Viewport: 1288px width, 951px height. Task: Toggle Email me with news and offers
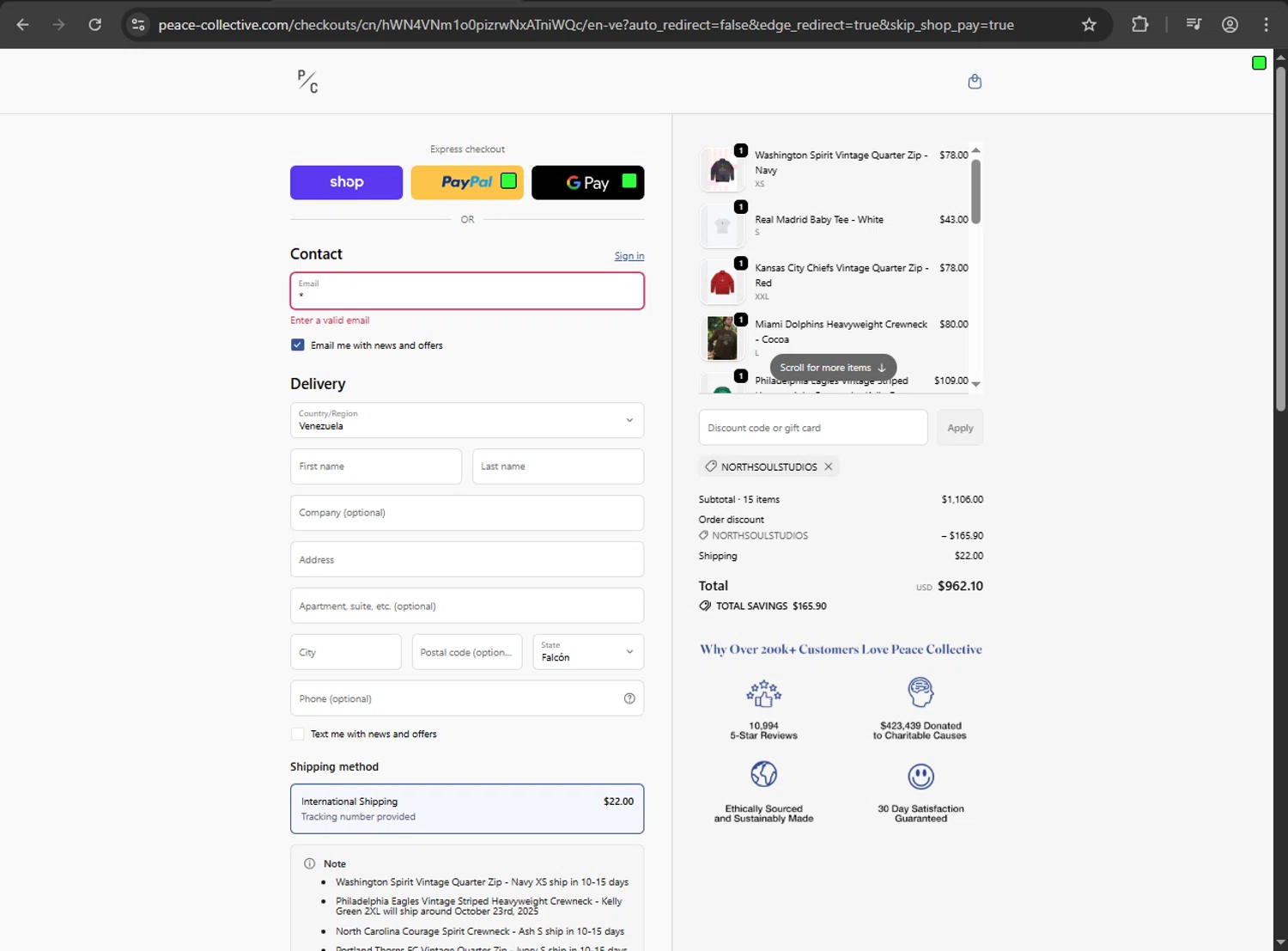297,345
